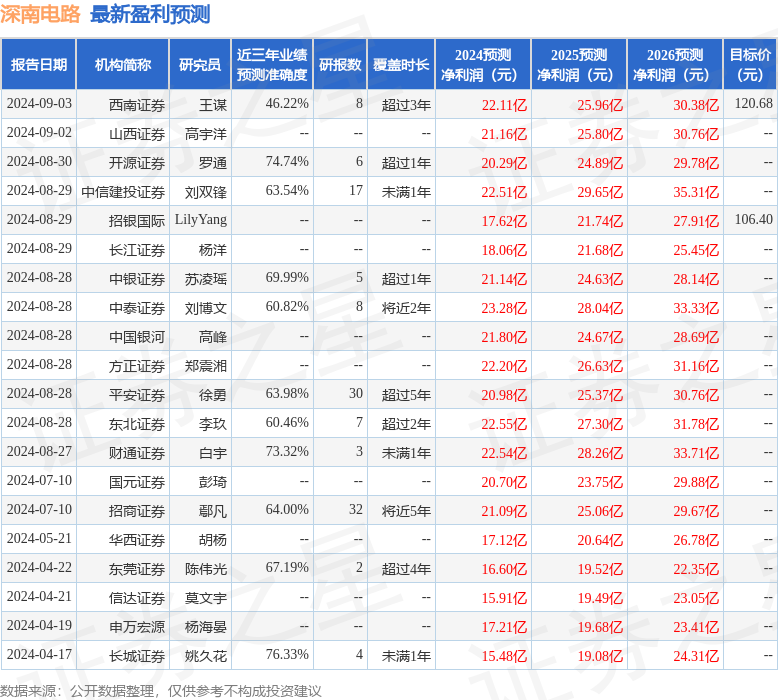Click the 中信建投证券 institution cell

tap(123, 192)
